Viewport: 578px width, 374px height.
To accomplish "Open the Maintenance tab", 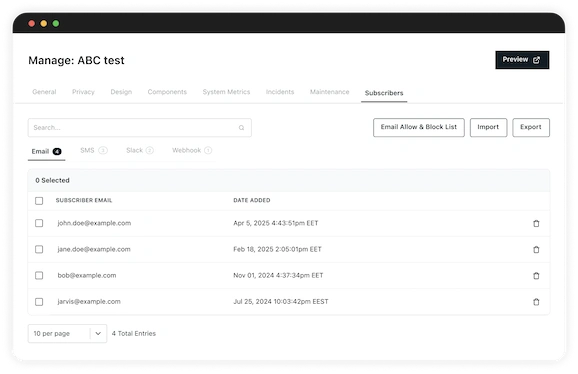I will click(x=330, y=92).
